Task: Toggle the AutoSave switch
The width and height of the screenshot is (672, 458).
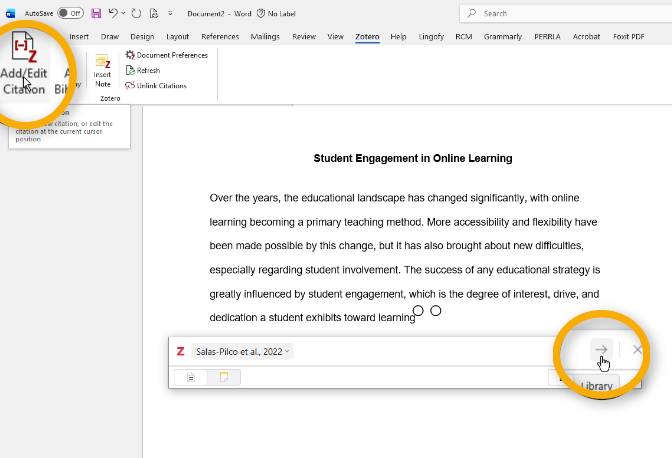Action: (69, 13)
